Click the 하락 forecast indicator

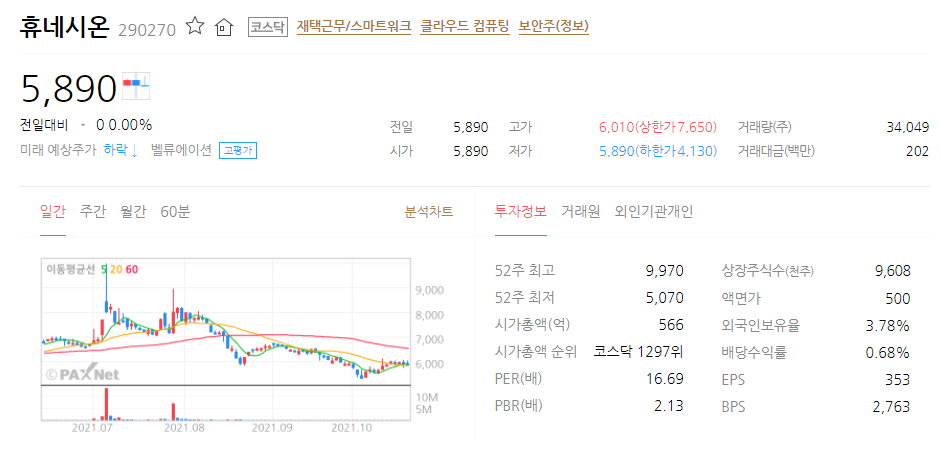pyautogui.click(x=121, y=151)
